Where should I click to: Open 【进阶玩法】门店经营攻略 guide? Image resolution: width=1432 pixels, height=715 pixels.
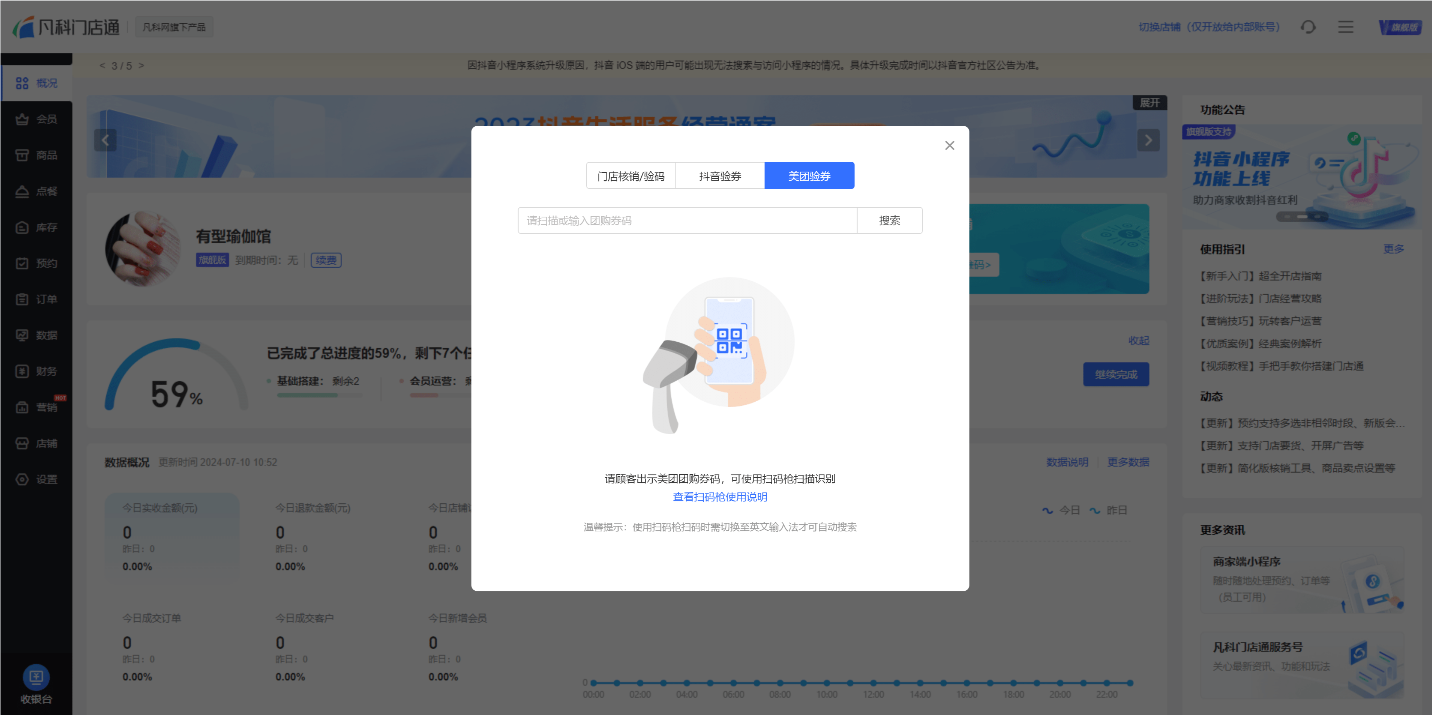point(1260,298)
